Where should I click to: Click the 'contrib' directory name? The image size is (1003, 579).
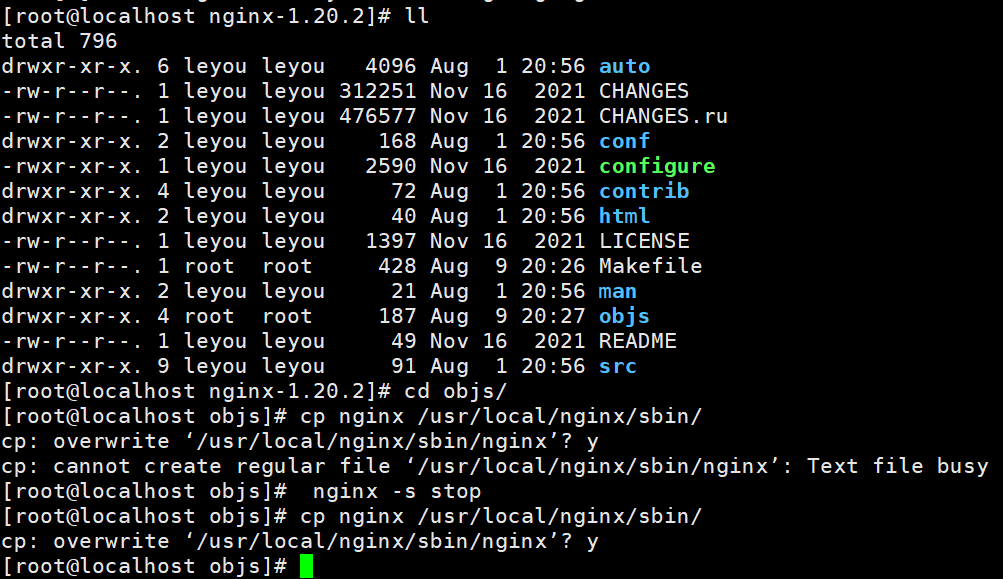644,191
